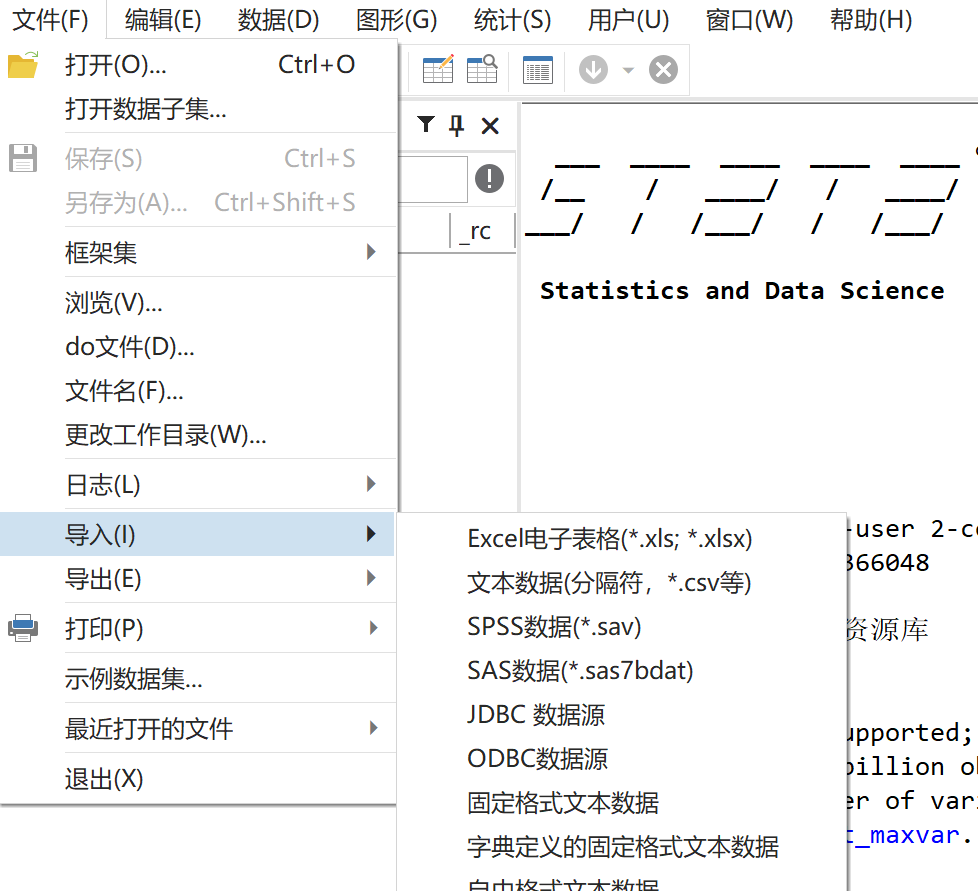Expand the 最近打开的文件 submenu arrow
This screenshot has height=891, width=978.
[x=373, y=728]
